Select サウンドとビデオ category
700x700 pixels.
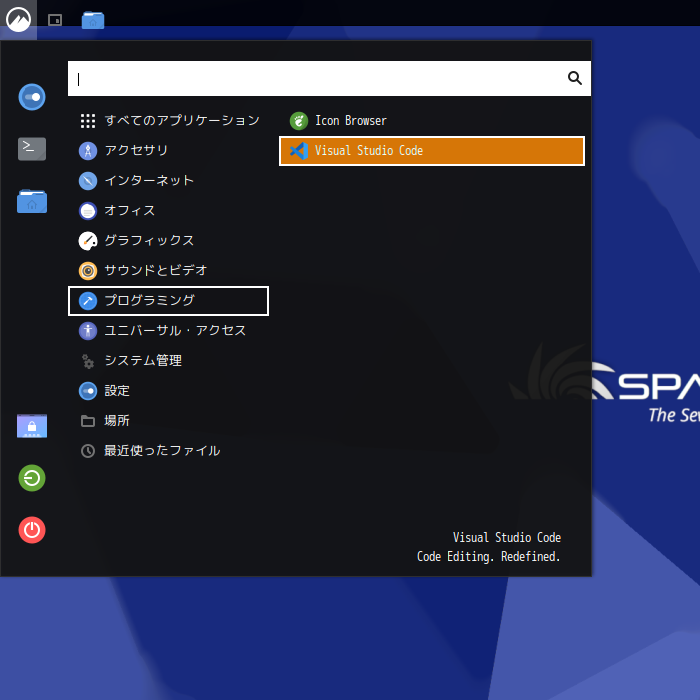[168, 271]
